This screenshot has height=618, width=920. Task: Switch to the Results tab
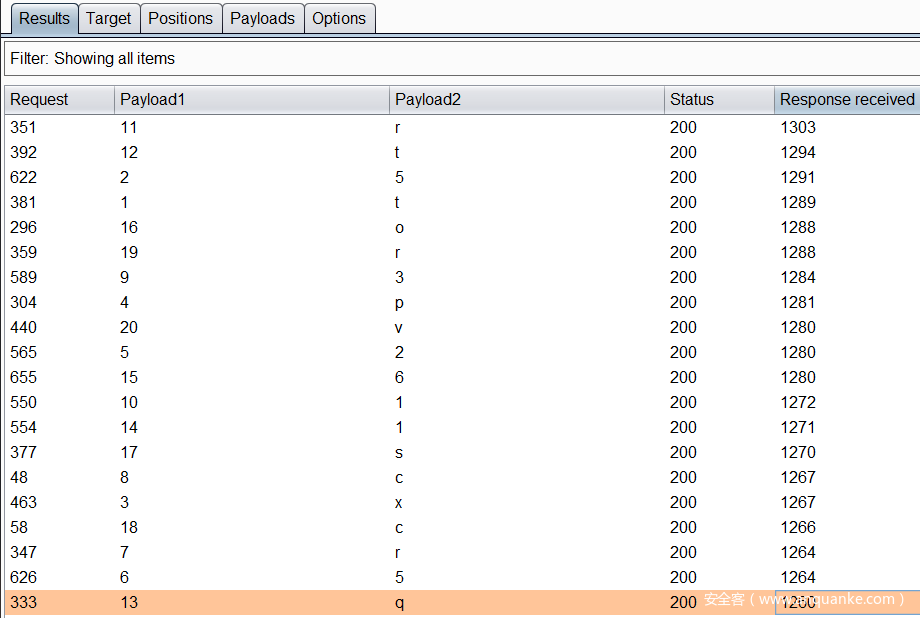[44, 18]
